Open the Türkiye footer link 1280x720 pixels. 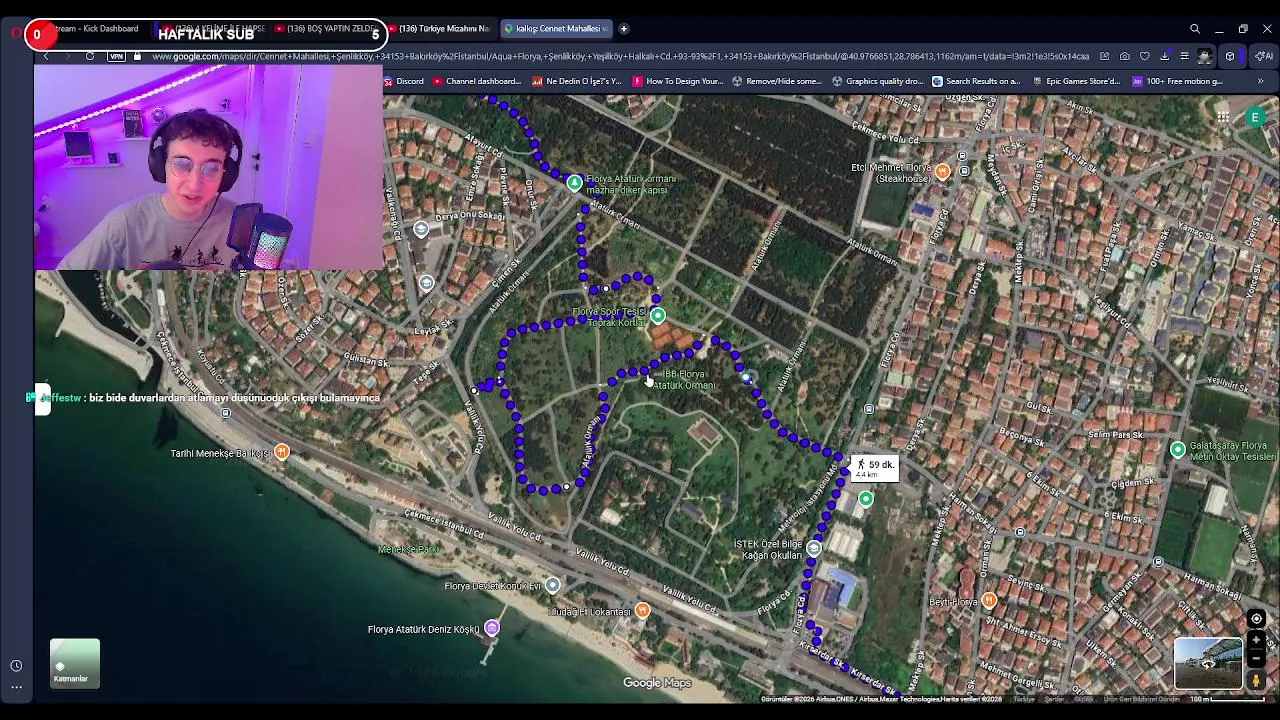click(1024, 699)
